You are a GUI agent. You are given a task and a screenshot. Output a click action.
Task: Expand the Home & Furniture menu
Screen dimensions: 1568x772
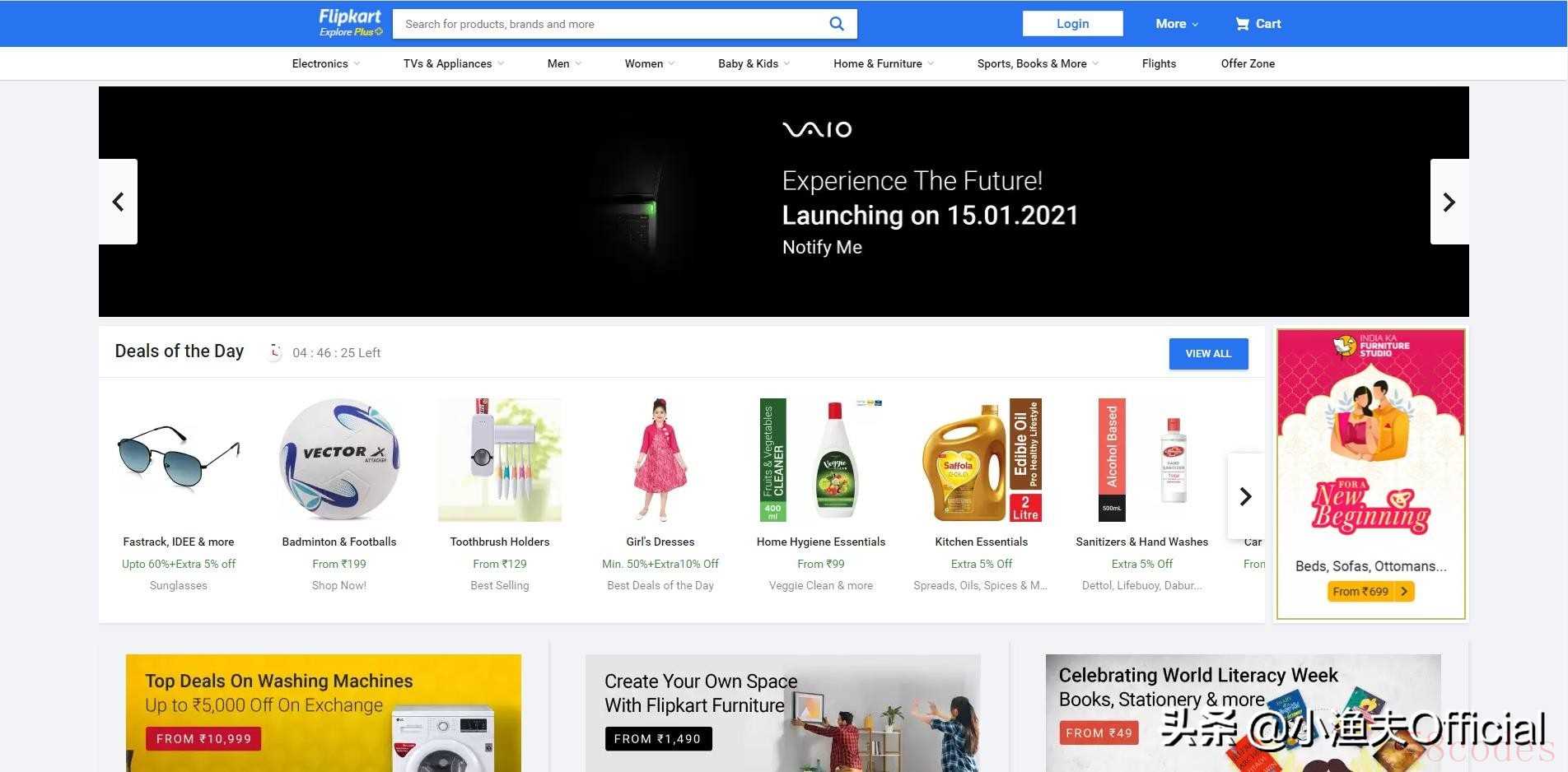coord(884,63)
